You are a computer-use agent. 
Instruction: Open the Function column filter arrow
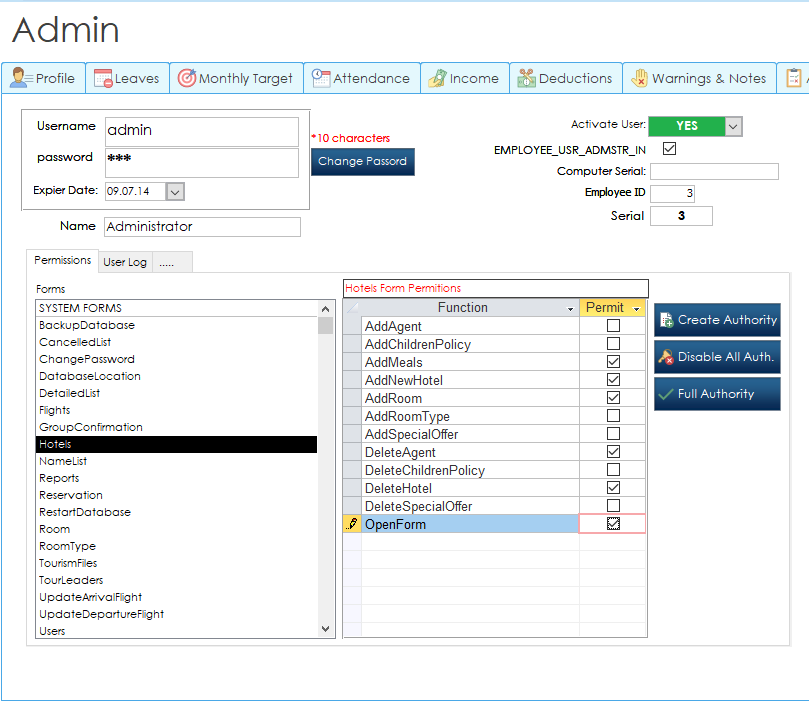570,308
